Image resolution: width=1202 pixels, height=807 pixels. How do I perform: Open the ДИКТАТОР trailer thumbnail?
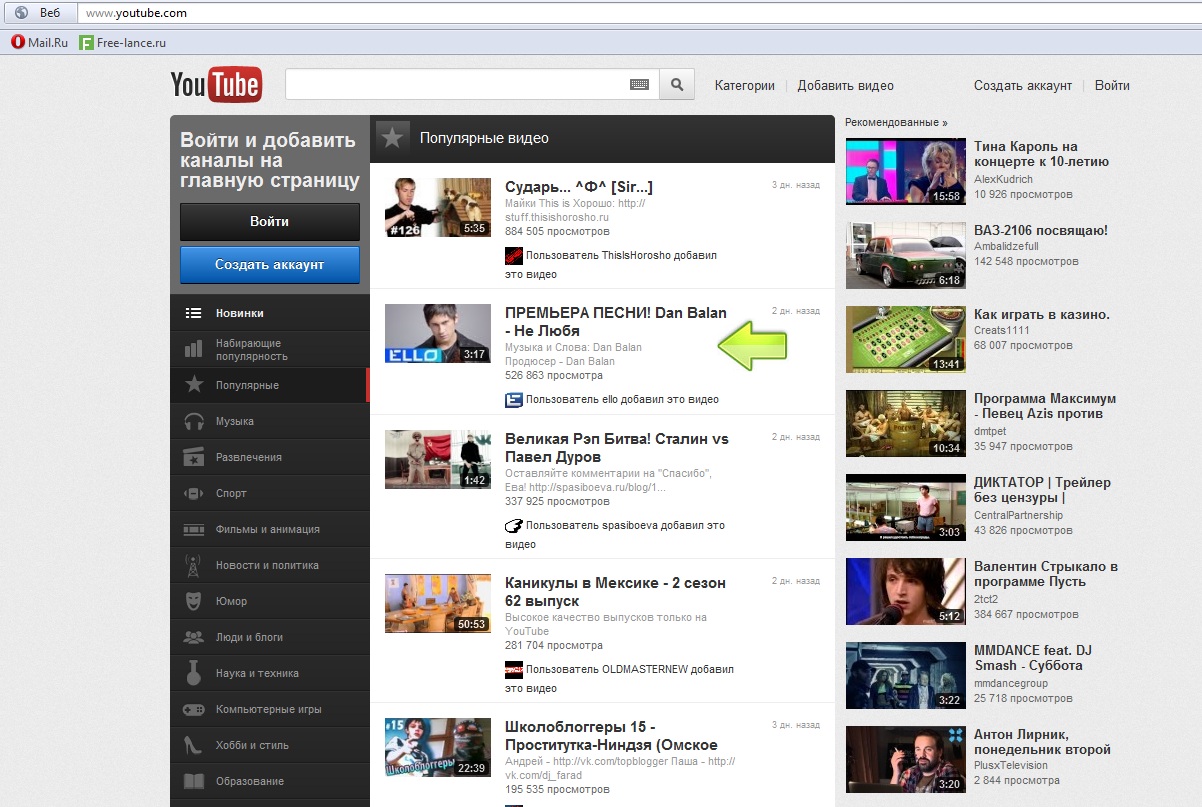tap(906, 507)
